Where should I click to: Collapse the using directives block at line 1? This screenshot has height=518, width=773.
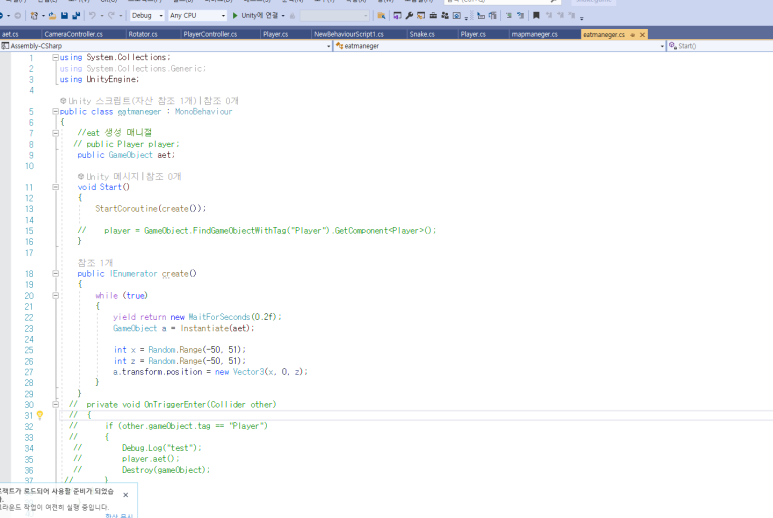point(56,57)
